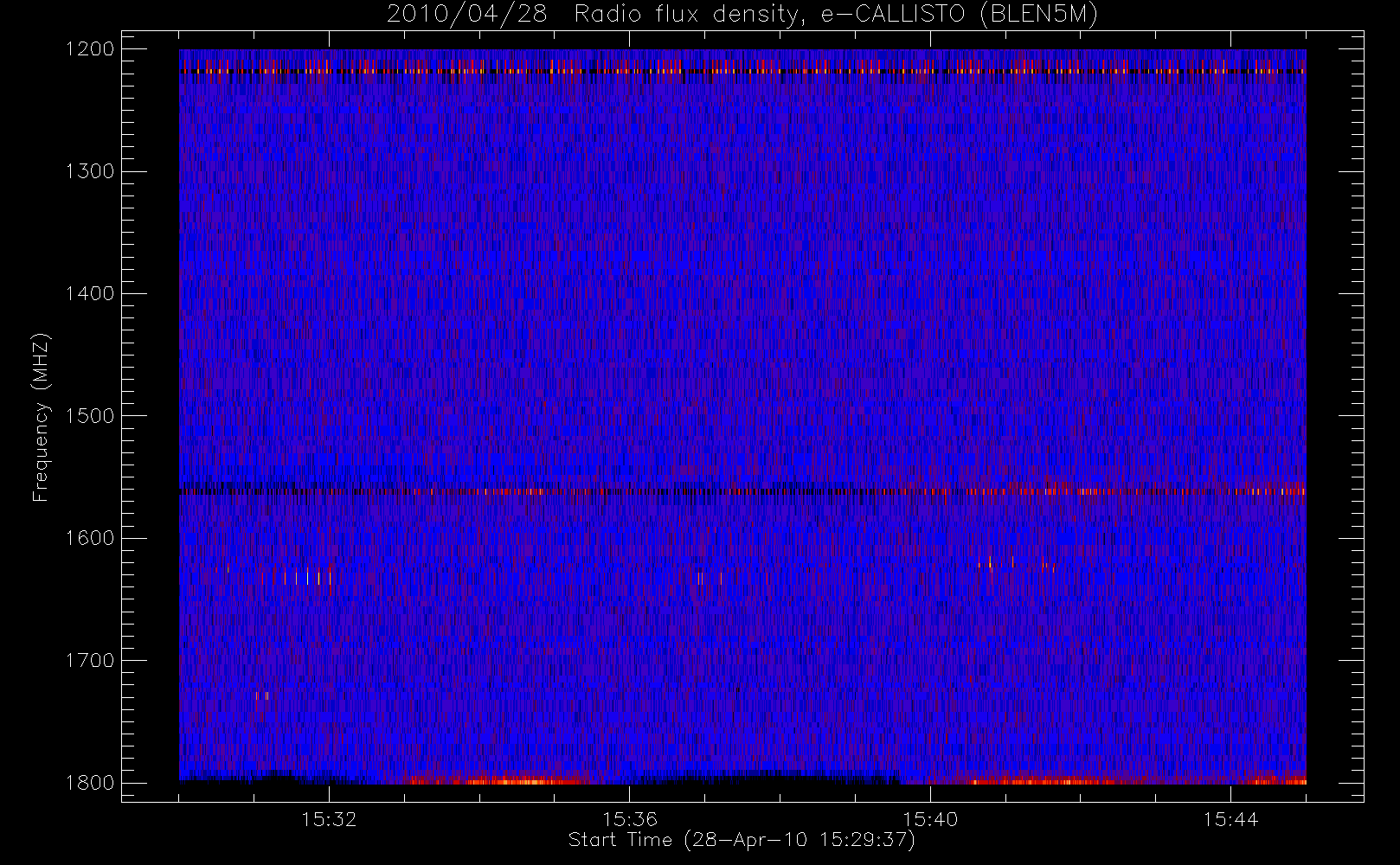Click the 15:32 time tick label

tap(329, 819)
